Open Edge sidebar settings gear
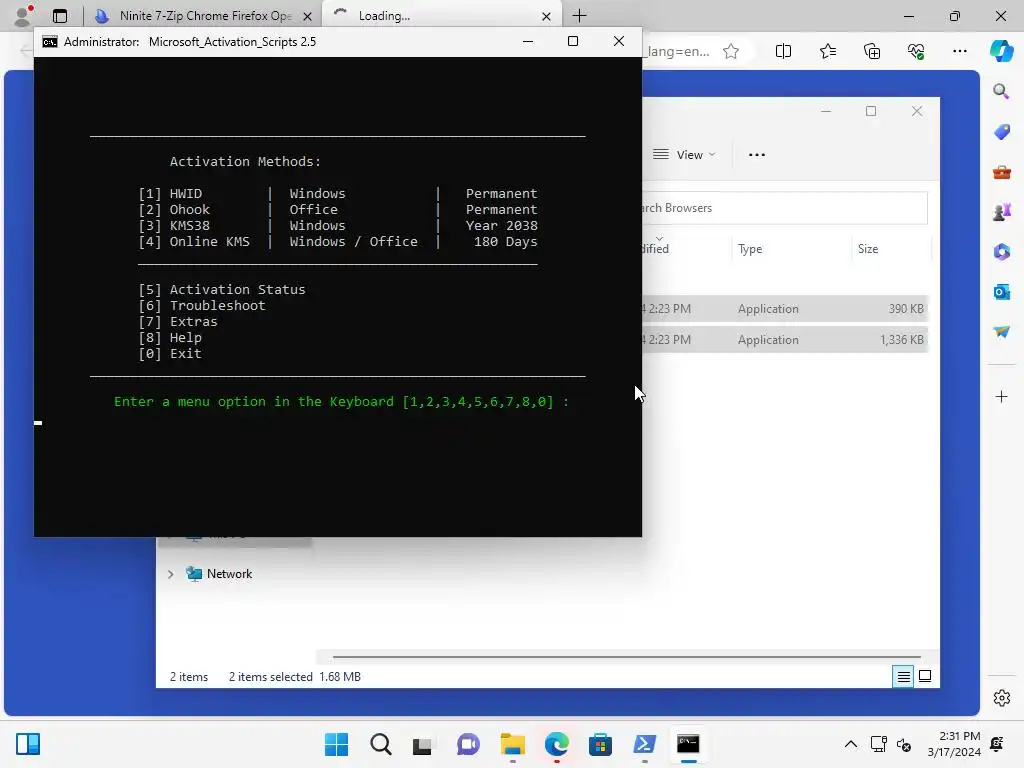Screen dimensions: 1024x768 coord(1001,698)
